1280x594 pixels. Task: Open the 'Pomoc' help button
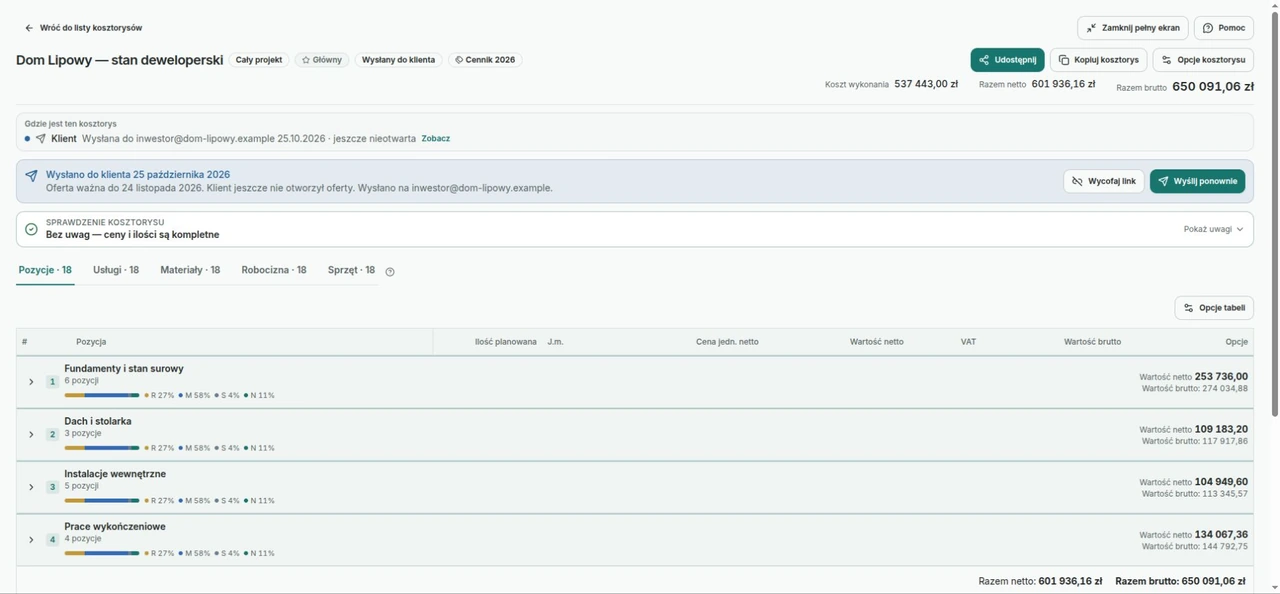[1223, 28]
